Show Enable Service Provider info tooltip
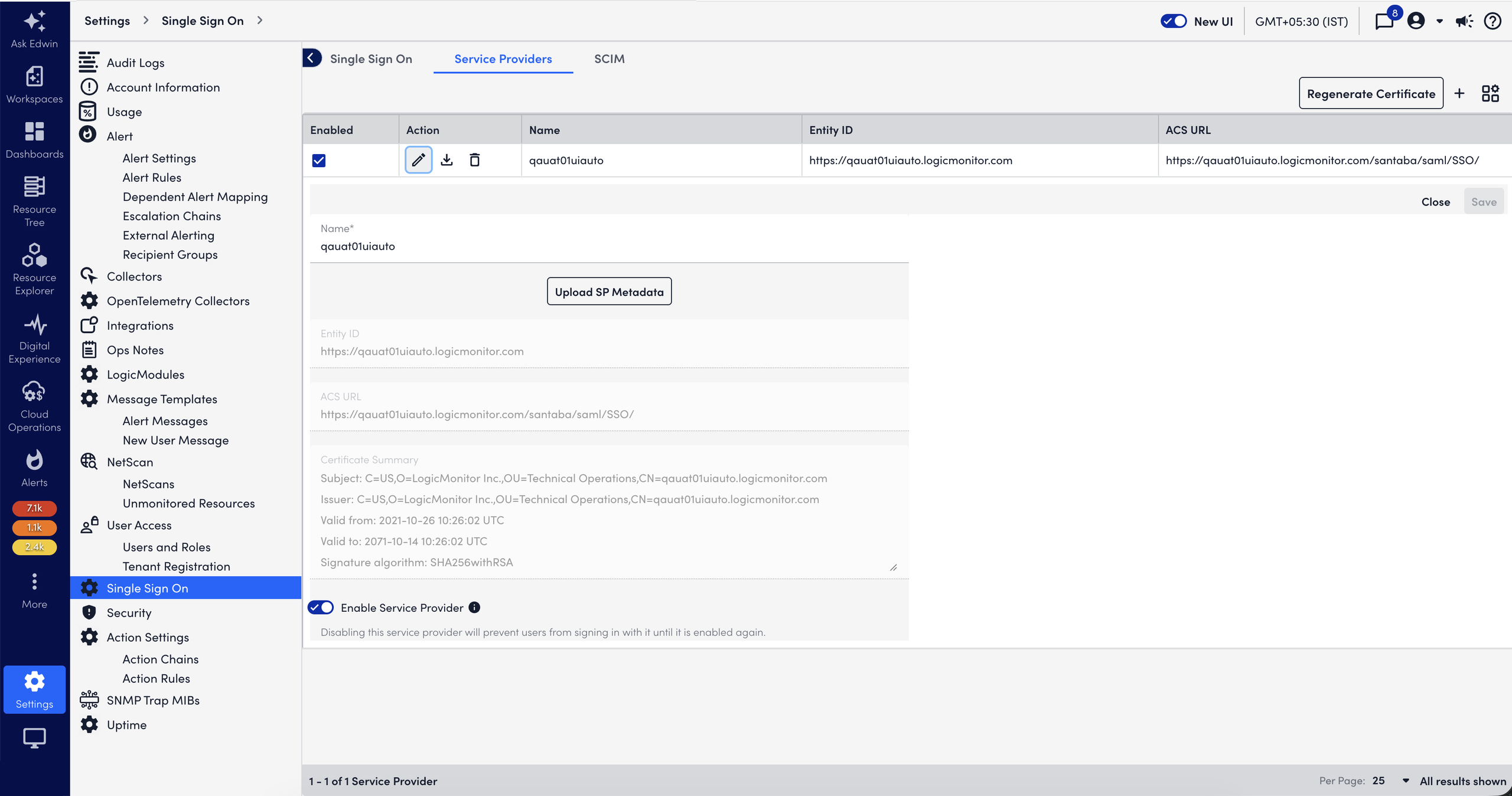Image resolution: width=1512 pixels, height=796 pixels. click(x=474, y=607)
